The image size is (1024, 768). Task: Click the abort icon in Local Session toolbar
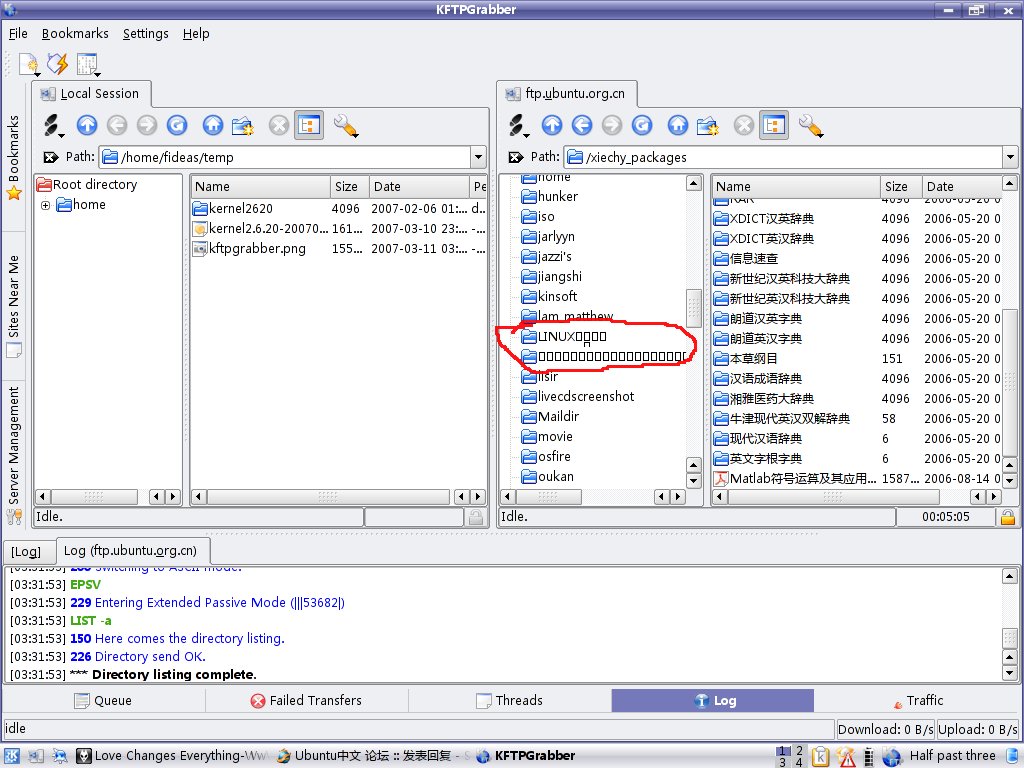pos(279,125)
